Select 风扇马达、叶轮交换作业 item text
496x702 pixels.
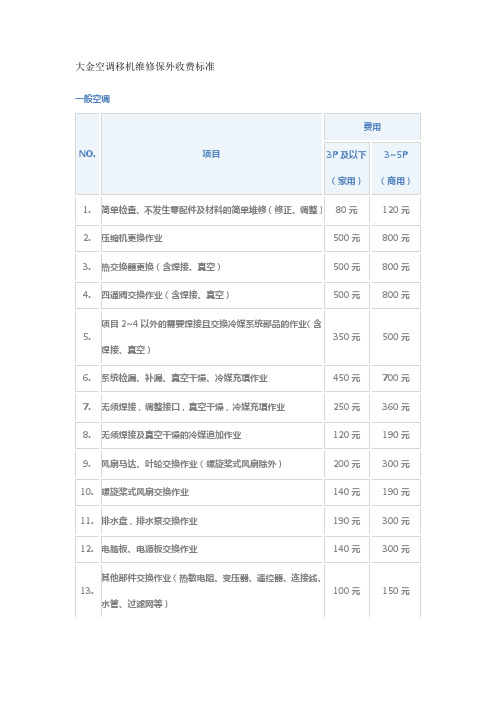point(192,464)
